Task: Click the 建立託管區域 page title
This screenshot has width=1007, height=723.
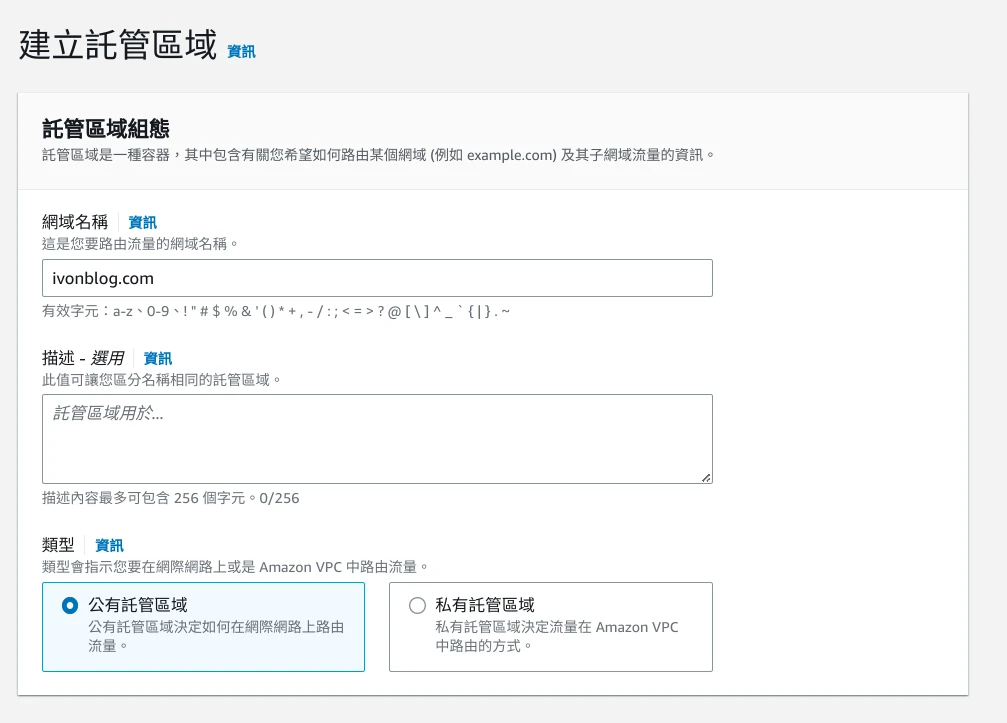Action: click(x=118, y=46)
